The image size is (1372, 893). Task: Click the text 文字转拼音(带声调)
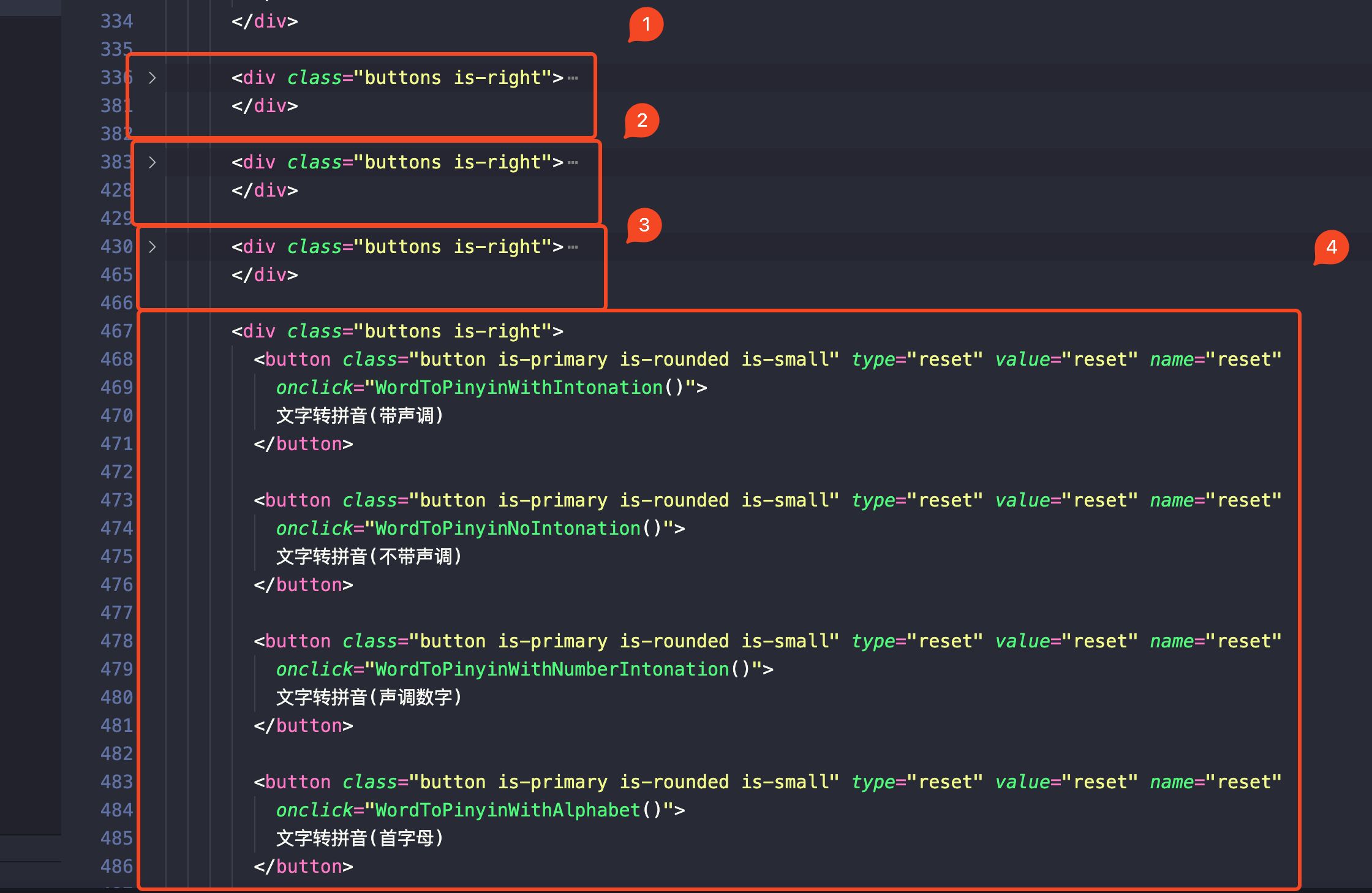[360, 416]
